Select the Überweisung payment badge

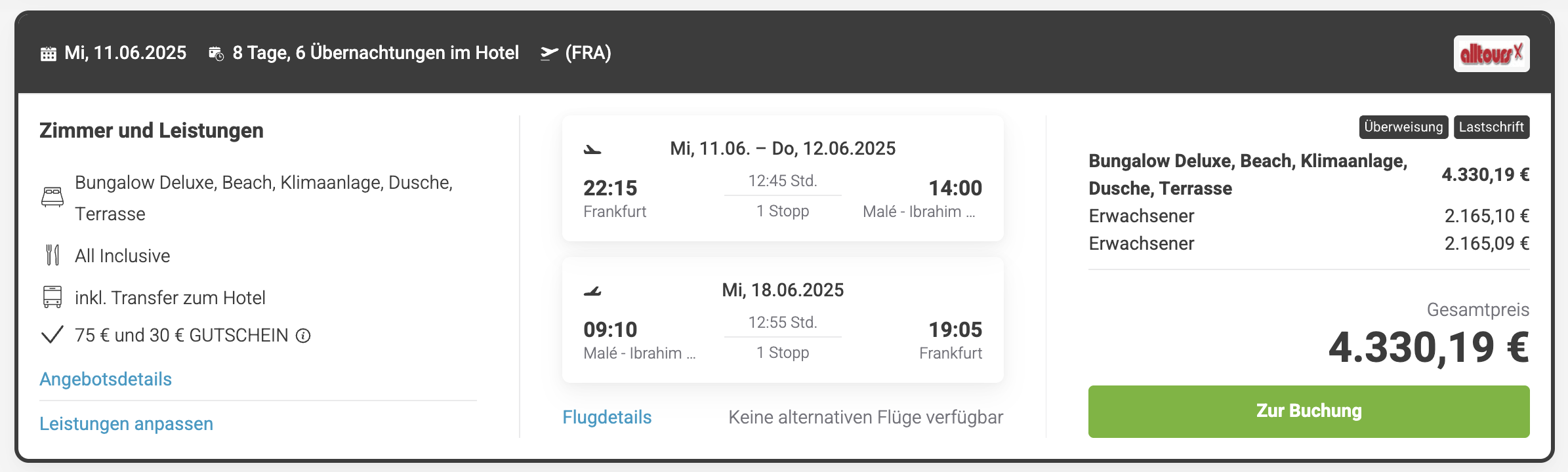point(1403,127)
